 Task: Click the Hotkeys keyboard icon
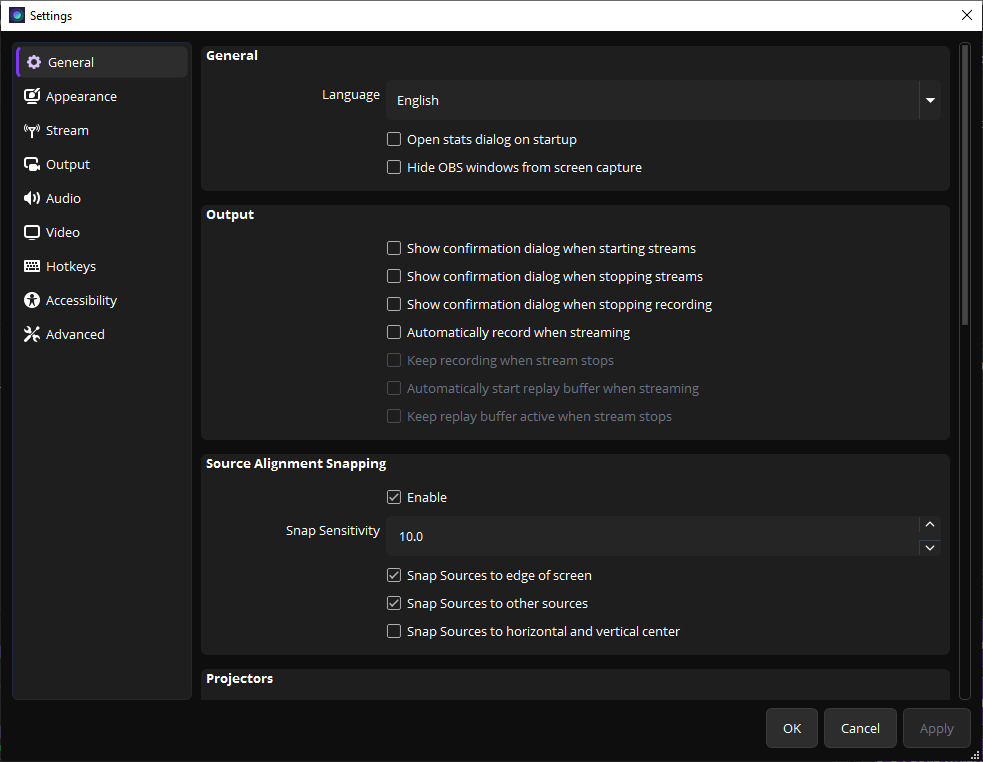coord(32,266)
